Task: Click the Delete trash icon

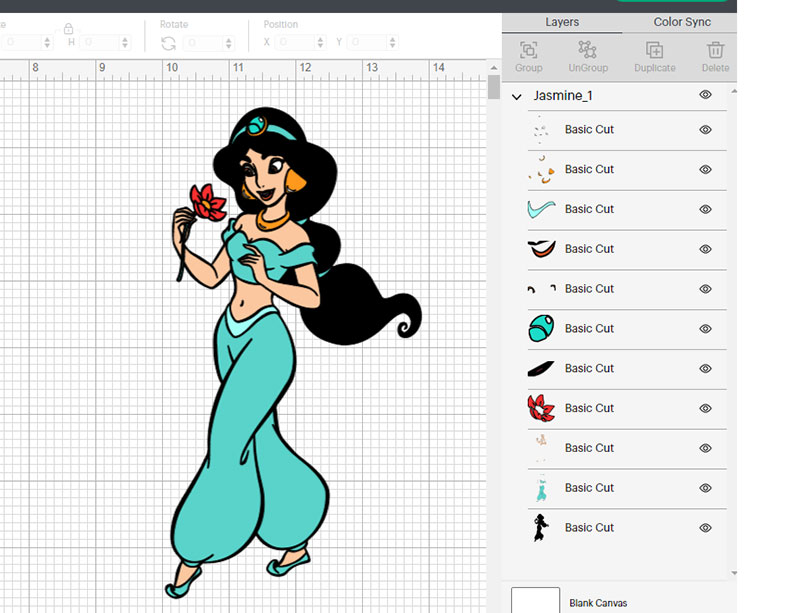Action: click(x=715, y=50)
